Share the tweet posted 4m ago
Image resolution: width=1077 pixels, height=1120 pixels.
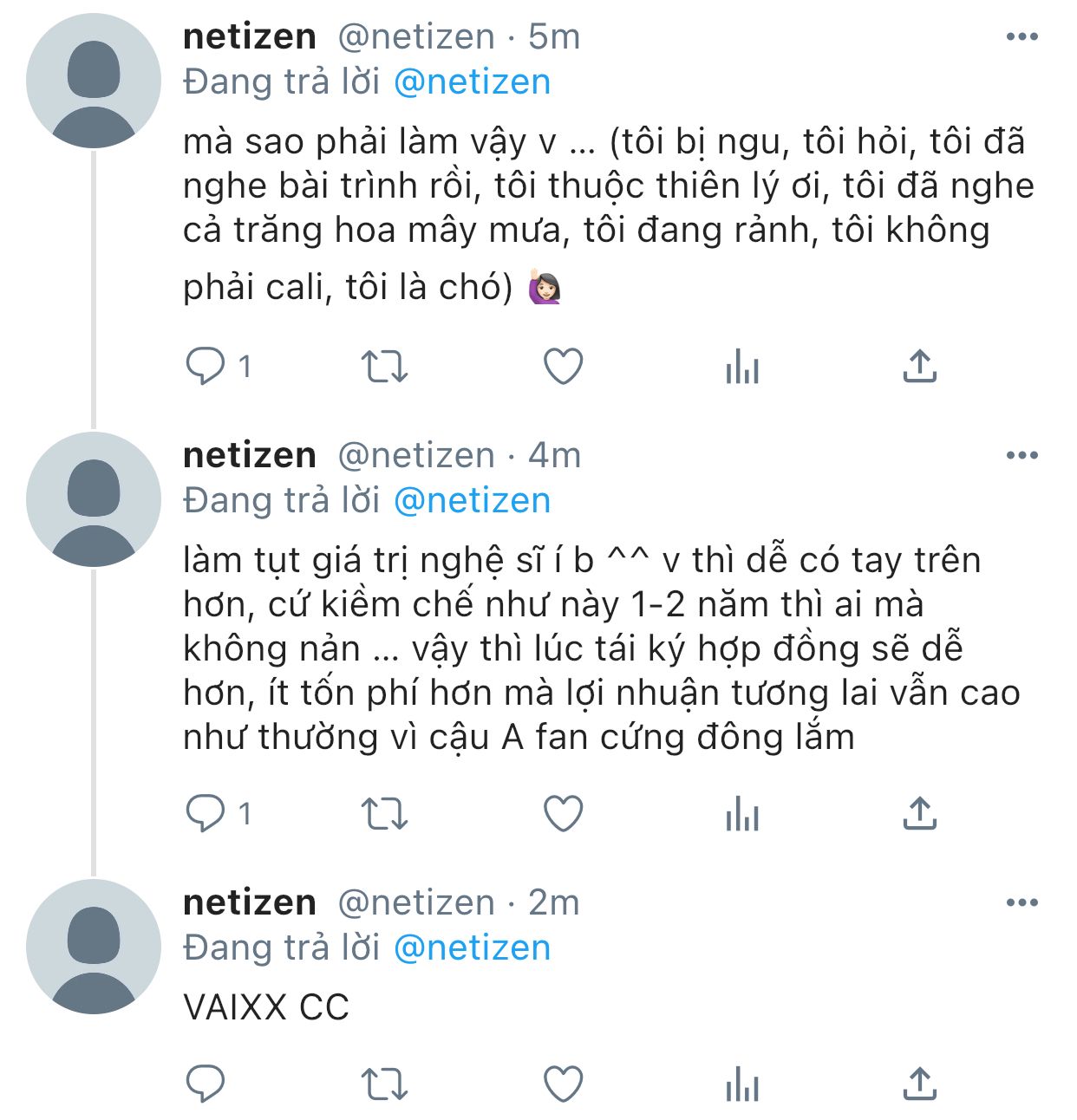click(x=920, y=814)
